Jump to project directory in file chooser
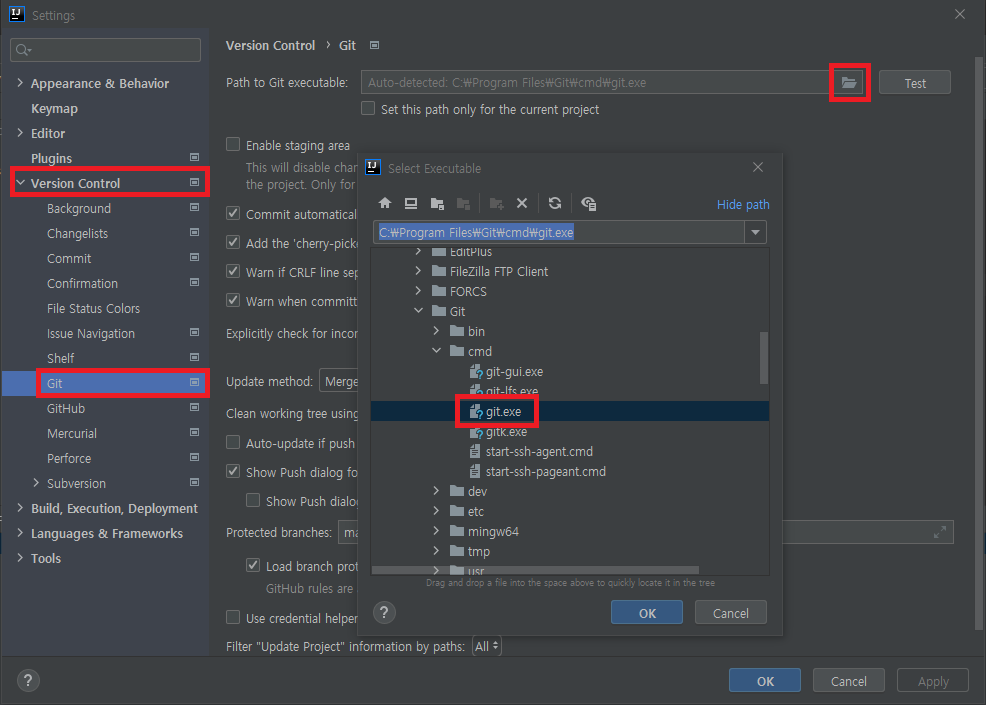The image size is (986, 705). coord(437,203)
